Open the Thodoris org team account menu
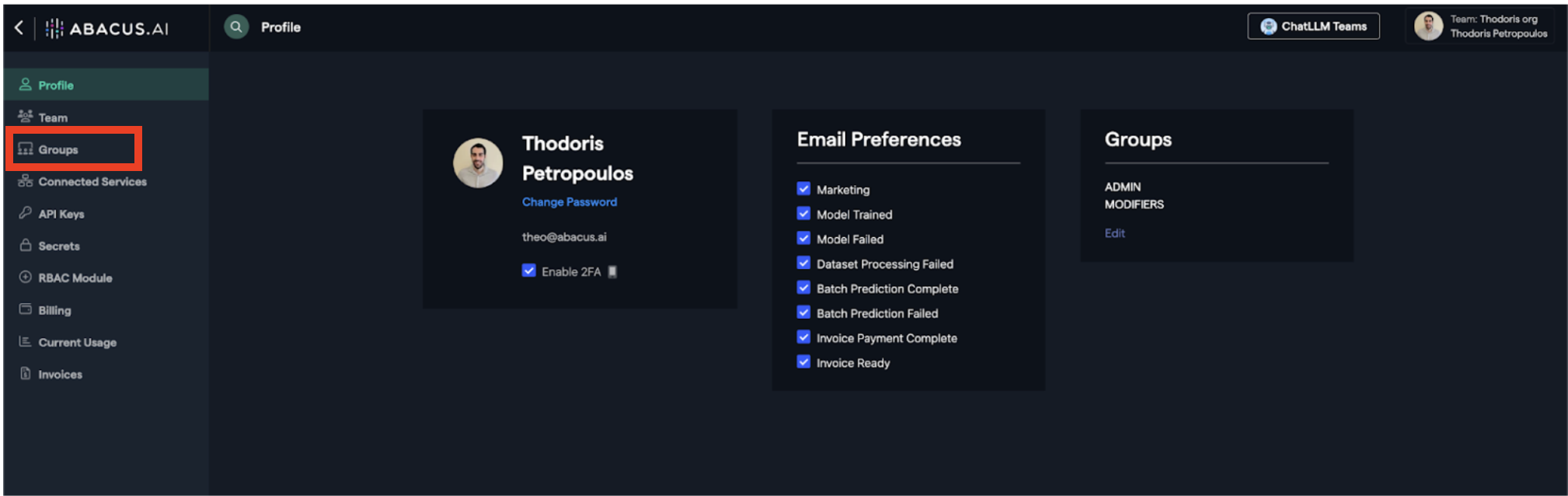The height and width of the screenshot is (496, 1568). (x=1481, y=26)
